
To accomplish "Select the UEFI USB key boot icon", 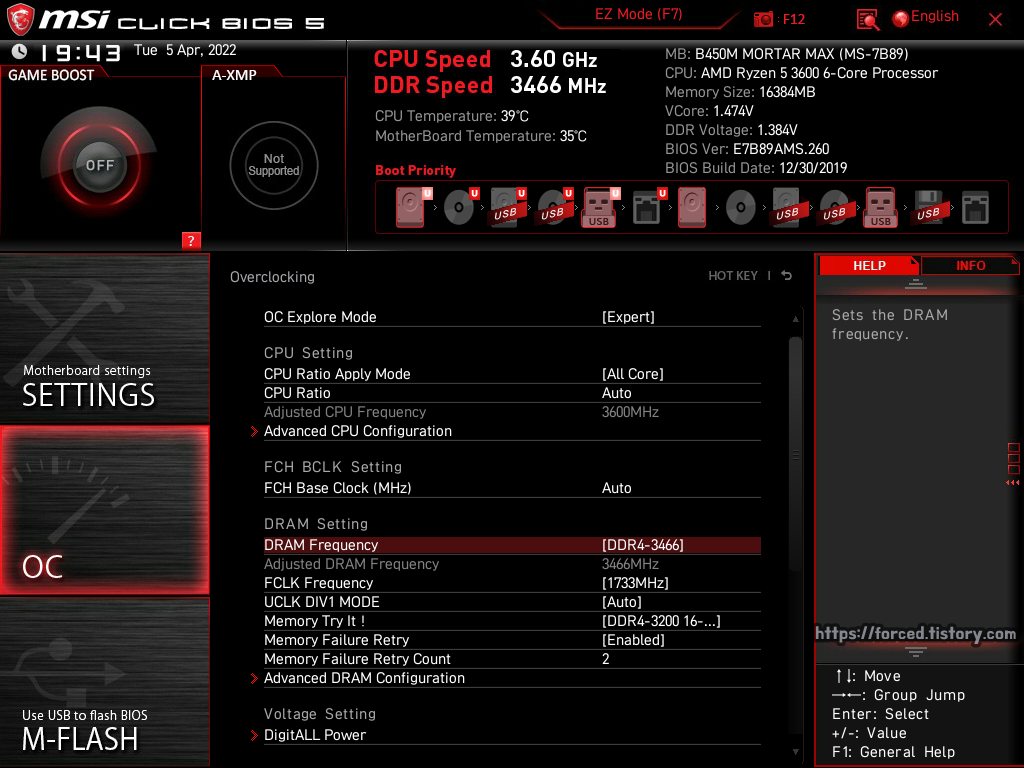I will point(600,207).
